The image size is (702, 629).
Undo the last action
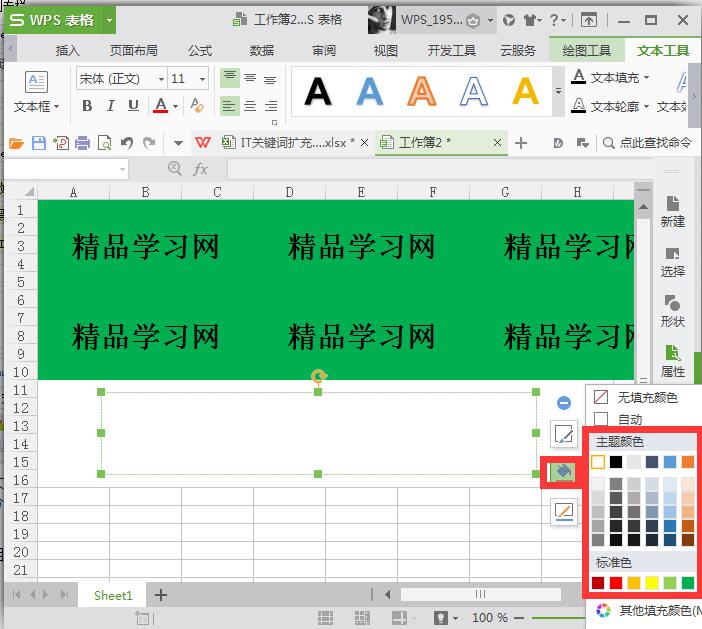click(127, 143)
